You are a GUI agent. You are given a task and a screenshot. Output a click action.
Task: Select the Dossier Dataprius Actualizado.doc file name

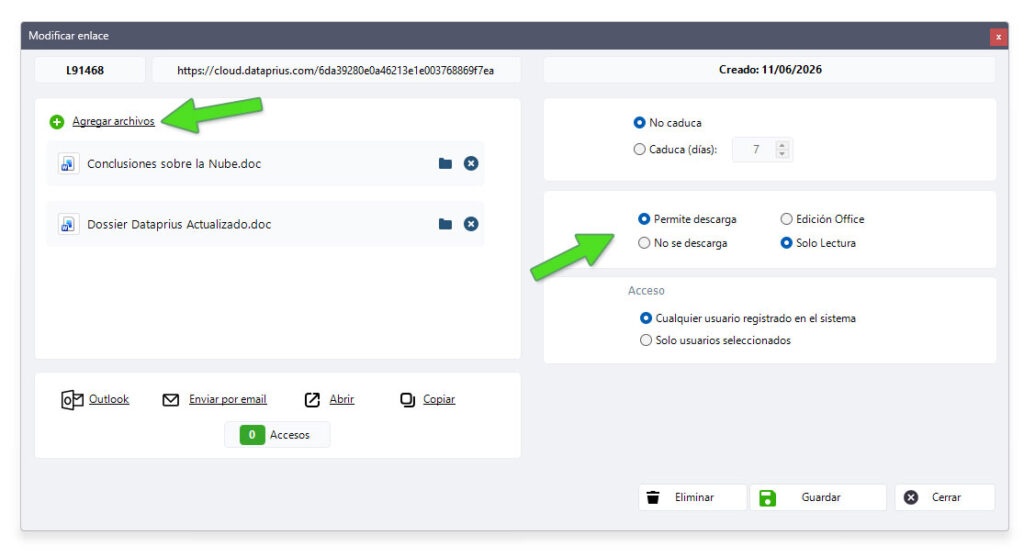tap(179, 225)
